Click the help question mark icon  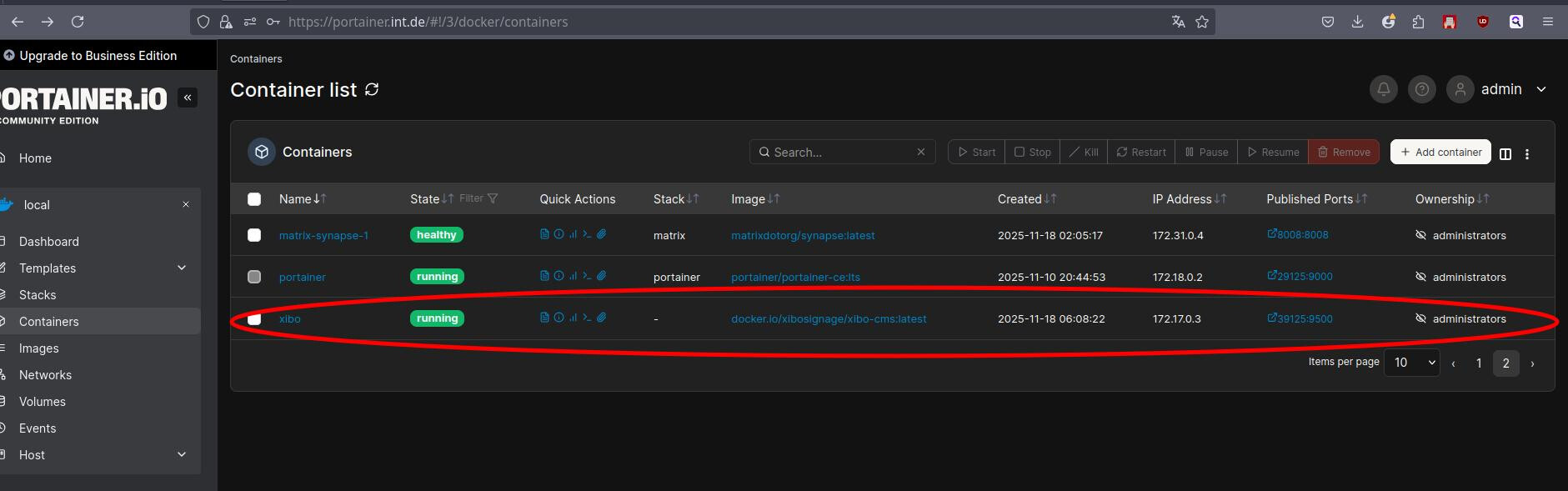point(1421,89)
